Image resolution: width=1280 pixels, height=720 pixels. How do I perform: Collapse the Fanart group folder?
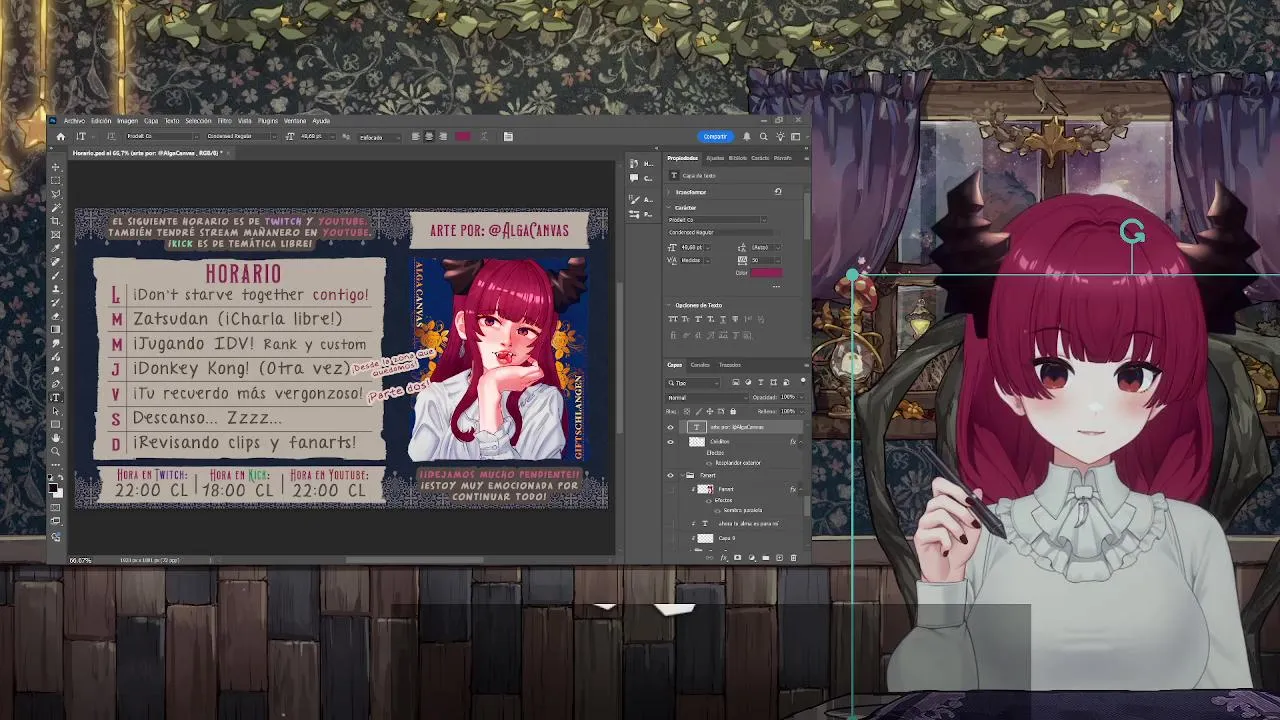(682, 475)
